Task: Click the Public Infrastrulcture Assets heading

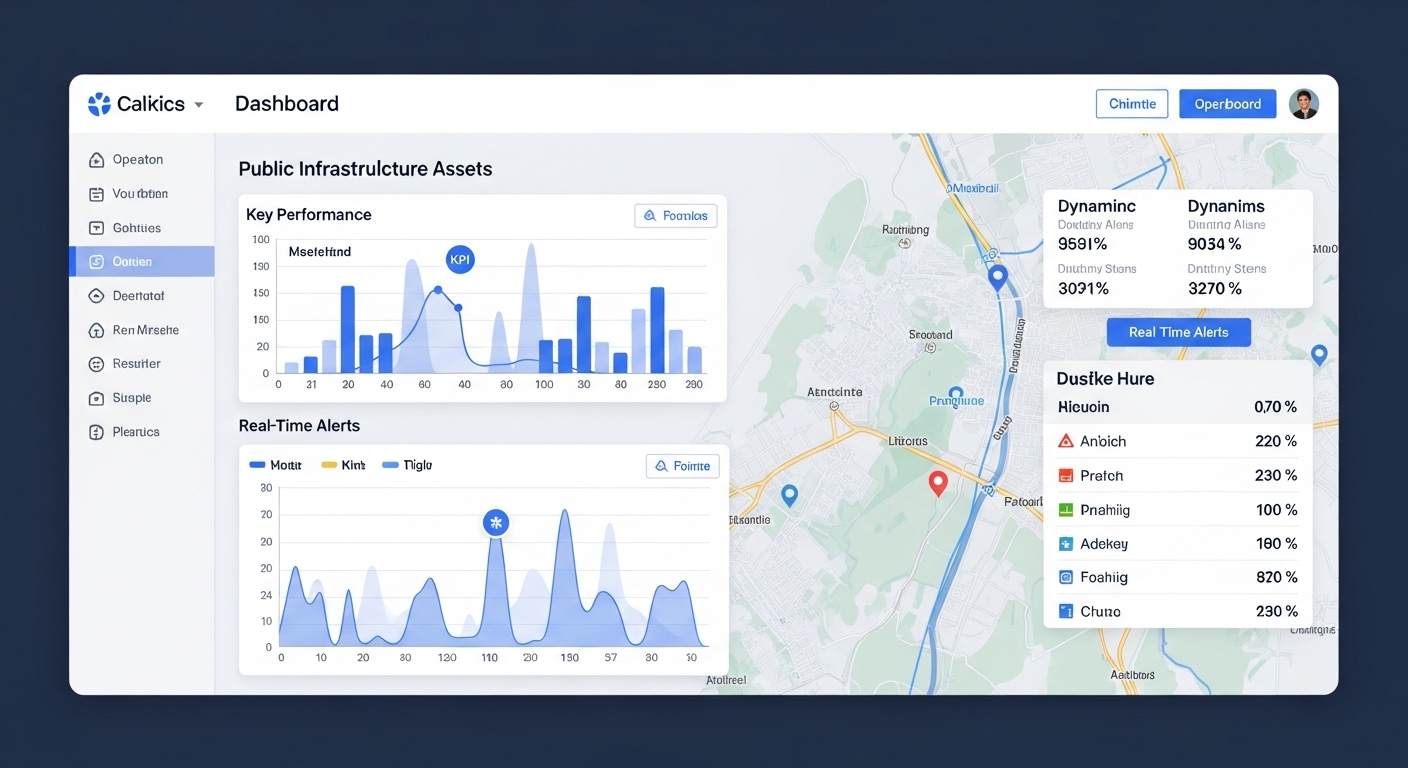Action: 365,169
